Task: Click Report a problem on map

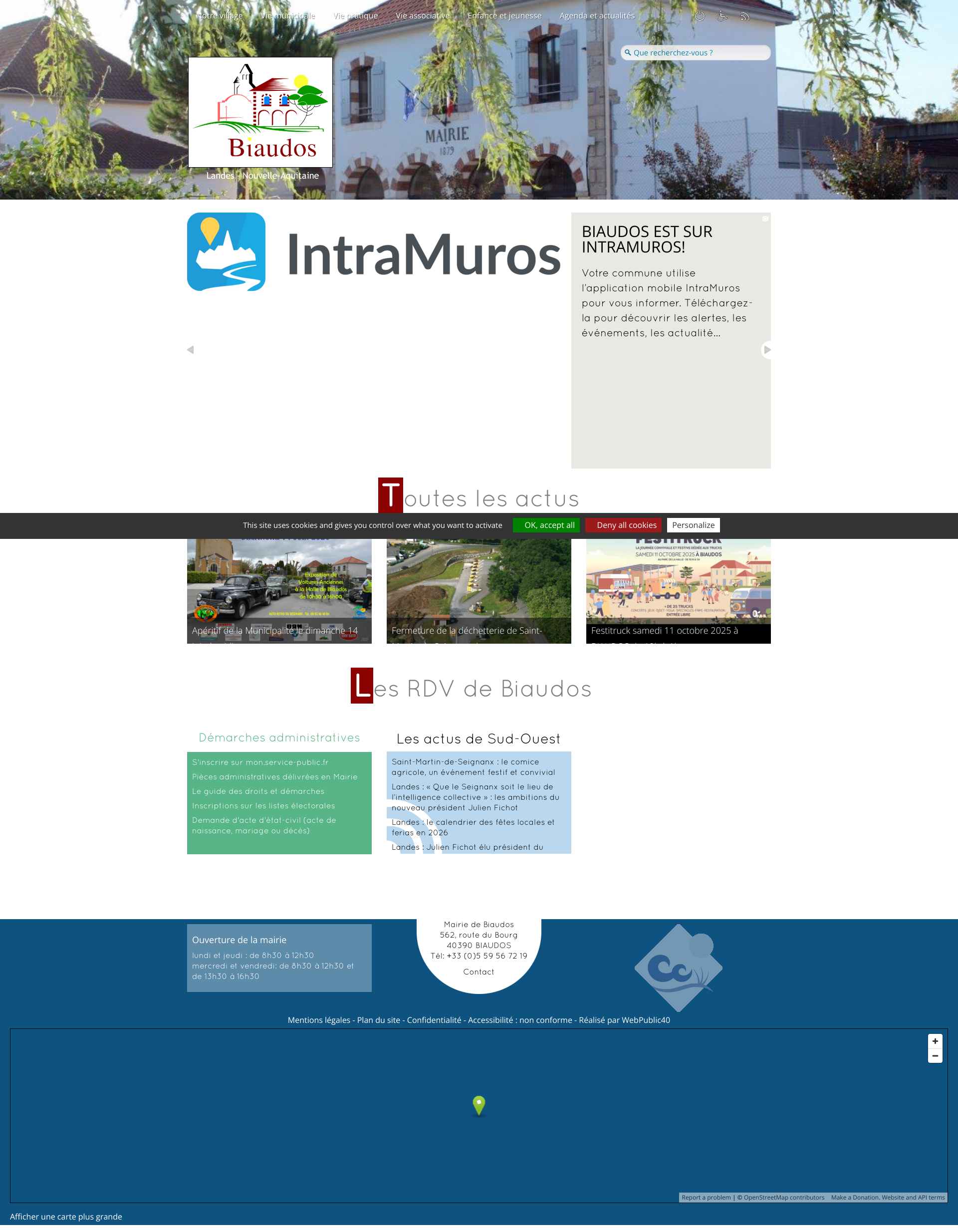Action: click(706, 1197)
